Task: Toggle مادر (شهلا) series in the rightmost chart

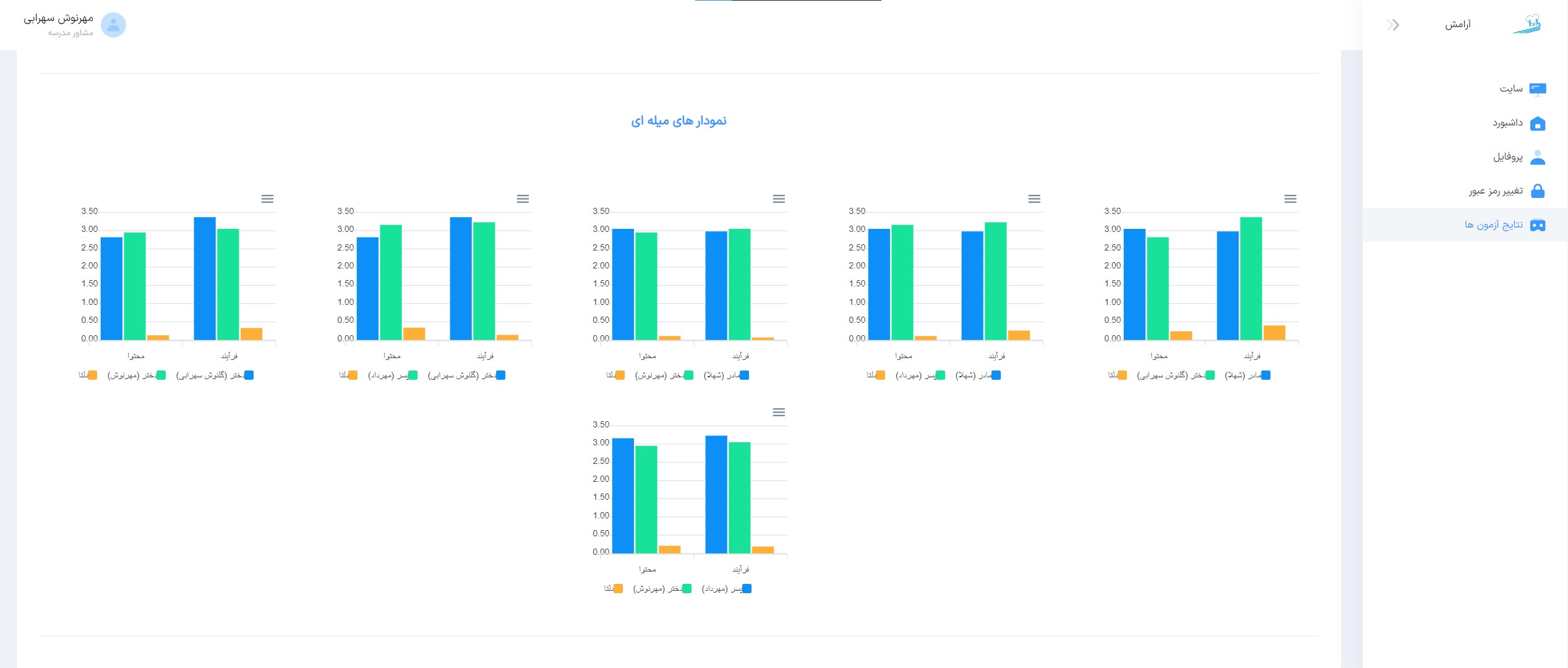Action: [1266, 375]
